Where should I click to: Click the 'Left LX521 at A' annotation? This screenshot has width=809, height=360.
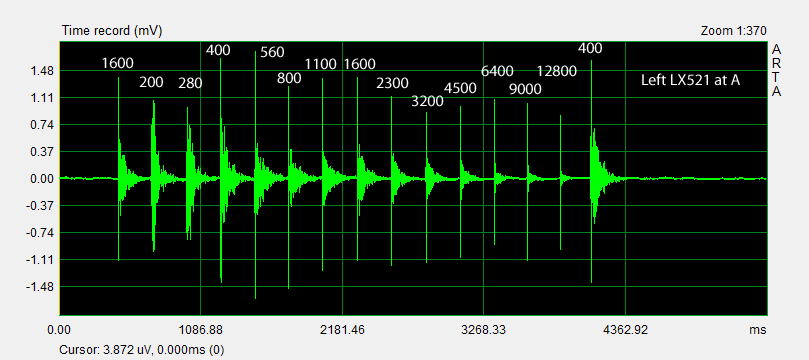[690, 80]
